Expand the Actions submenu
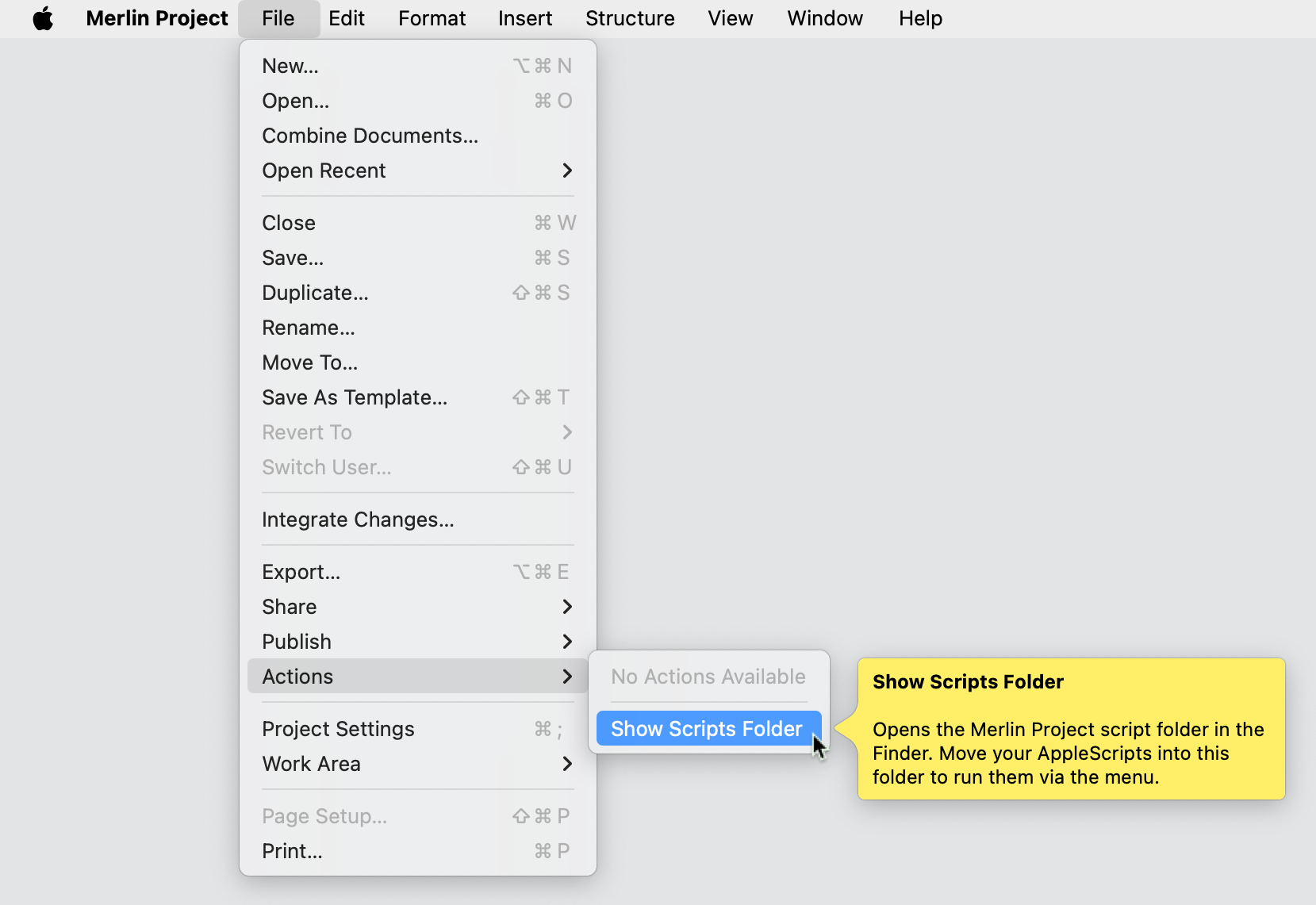Screen dimensions: 1316x905 point(418,677)
